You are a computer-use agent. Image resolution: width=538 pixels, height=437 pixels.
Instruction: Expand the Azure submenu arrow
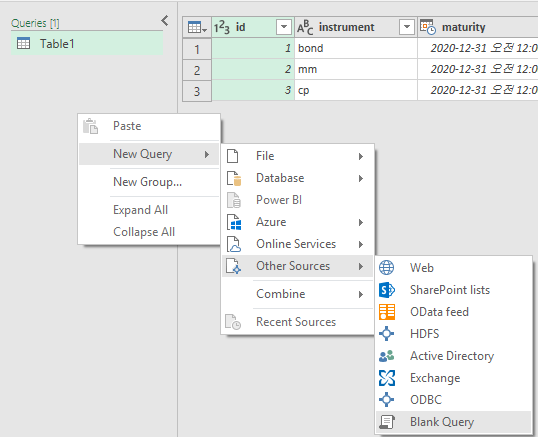click(361, 222)
